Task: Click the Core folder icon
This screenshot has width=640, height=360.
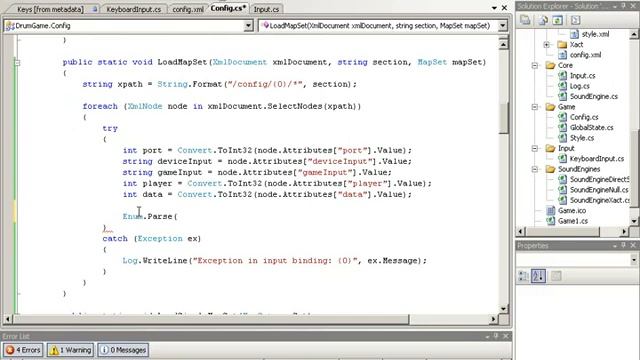Action: tap(550, 65)
